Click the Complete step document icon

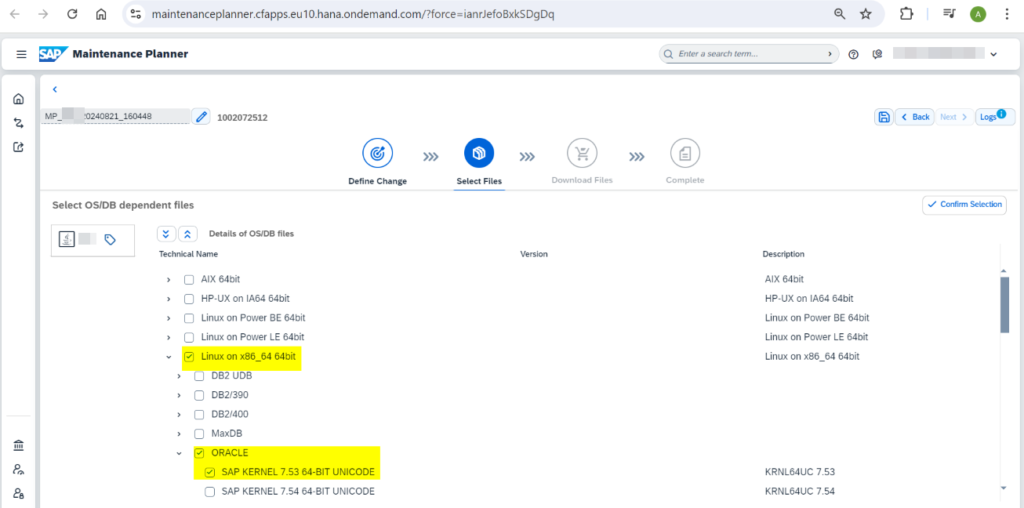[685, 153]
